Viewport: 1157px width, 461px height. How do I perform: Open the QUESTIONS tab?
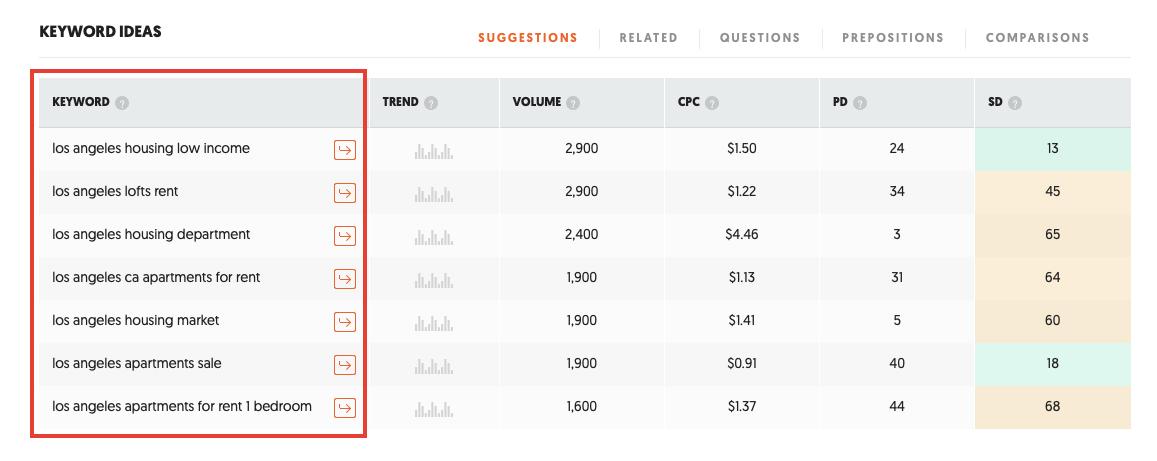tap(760, 38)
